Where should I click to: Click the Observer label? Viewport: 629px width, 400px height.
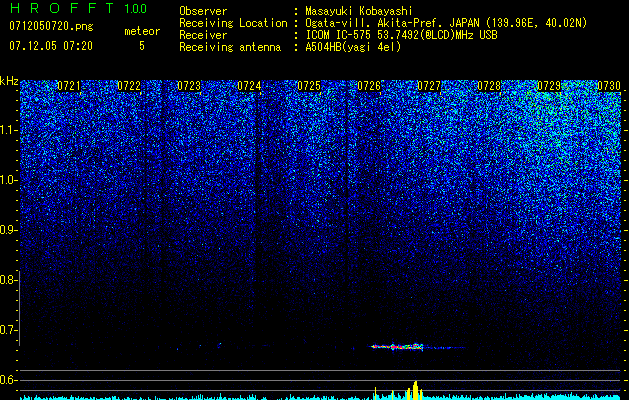pyautogui.click(x=203, y=11)
